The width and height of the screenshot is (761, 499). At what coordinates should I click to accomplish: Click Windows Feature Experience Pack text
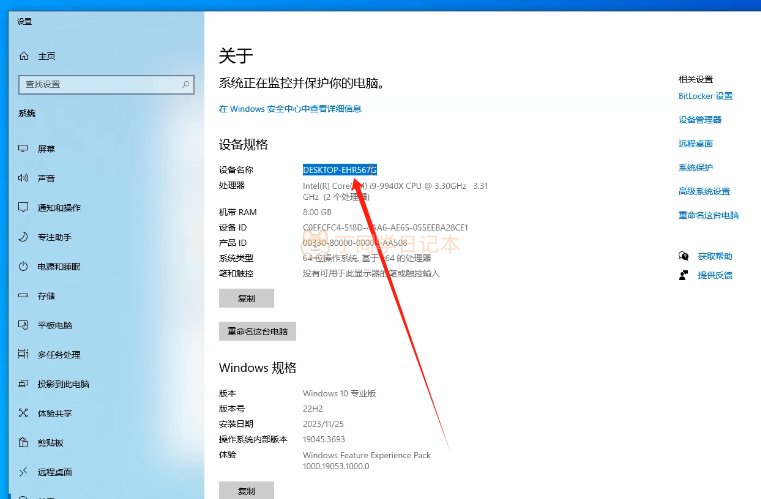367,455
